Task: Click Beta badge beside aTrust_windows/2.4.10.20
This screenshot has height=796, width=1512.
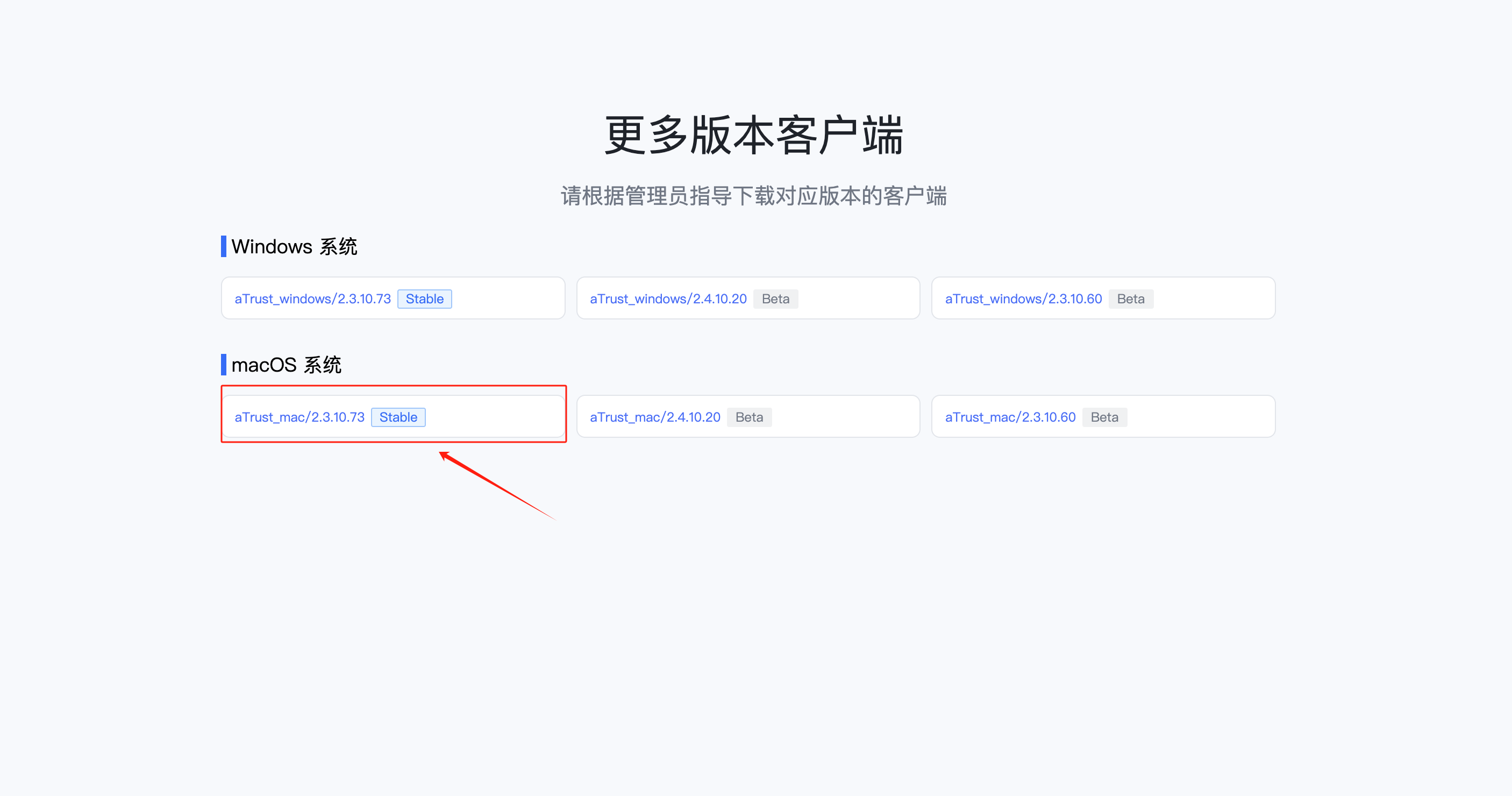Action: click(x=775, y=299)
